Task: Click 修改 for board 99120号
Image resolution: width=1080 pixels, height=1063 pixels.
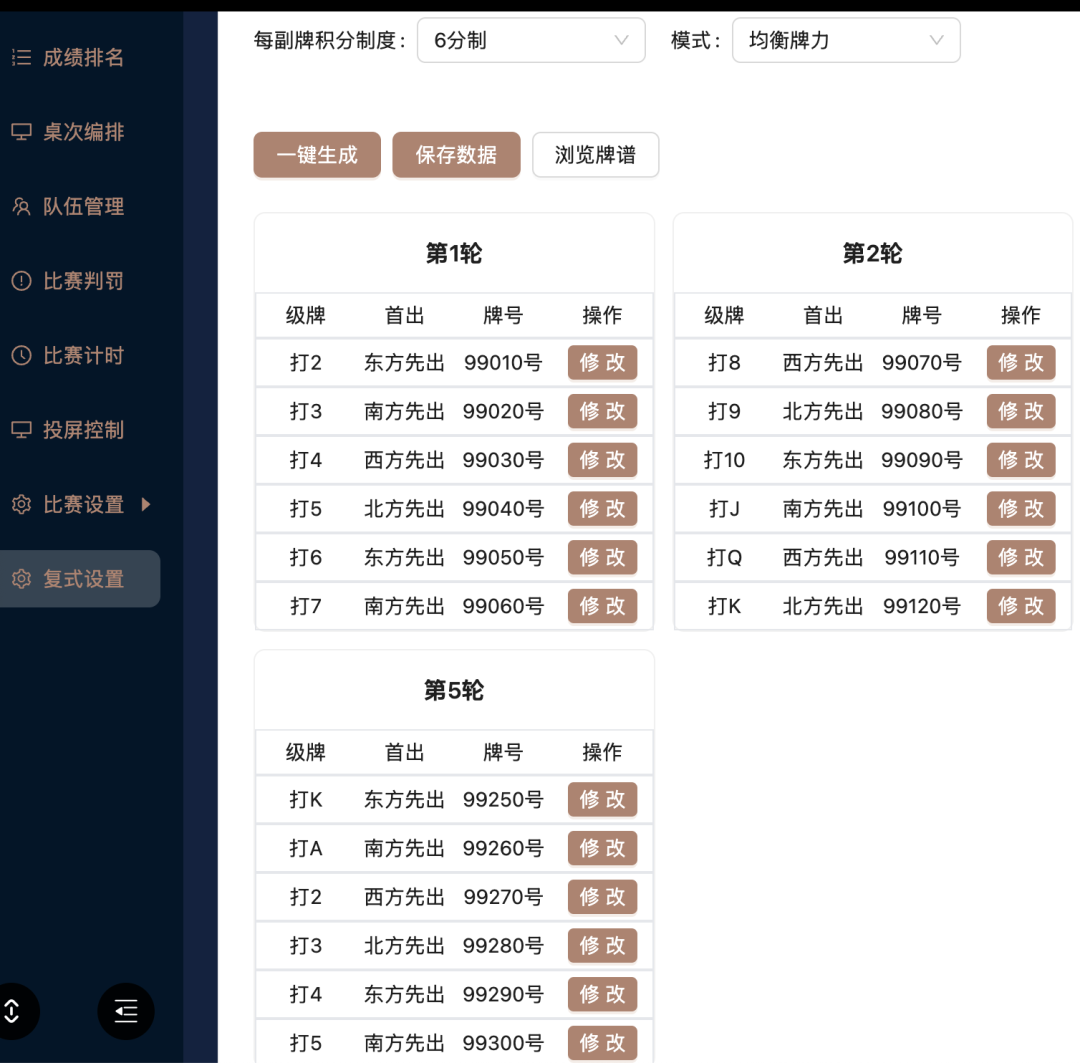Action: pos(1021,606)
